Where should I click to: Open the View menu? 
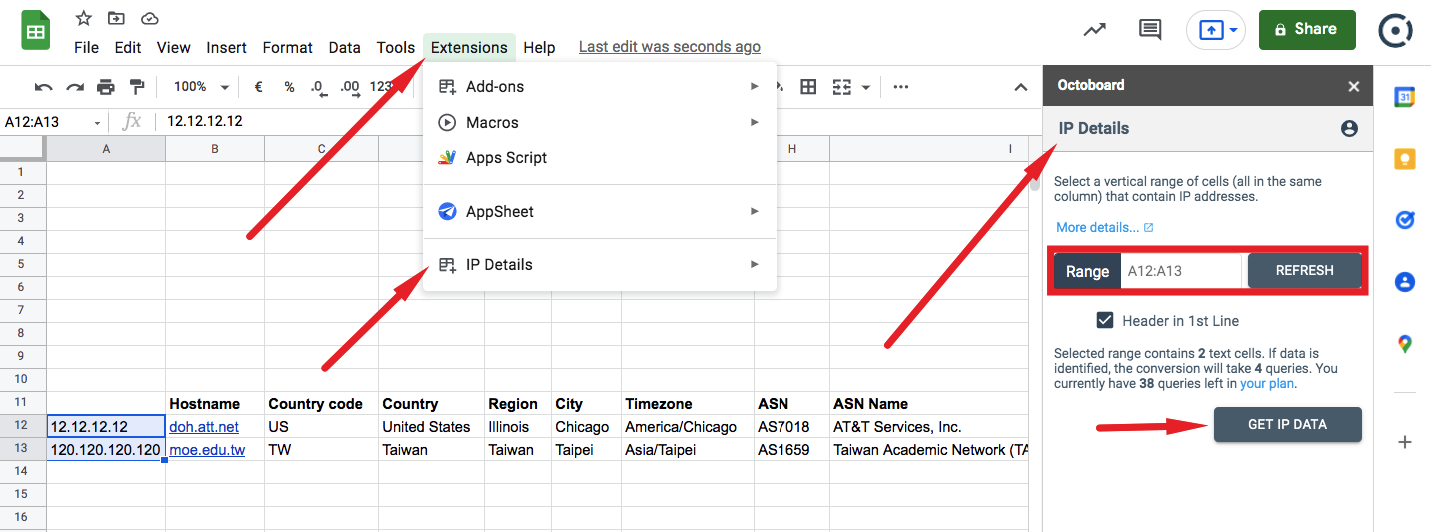[x=174, y=47]
